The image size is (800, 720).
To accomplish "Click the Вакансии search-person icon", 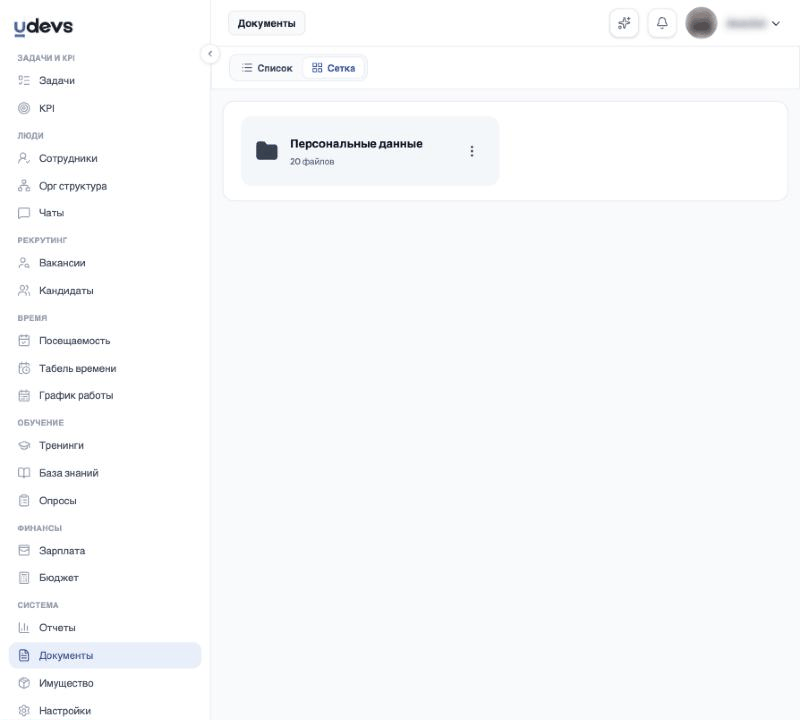I will tap(24, 263).
